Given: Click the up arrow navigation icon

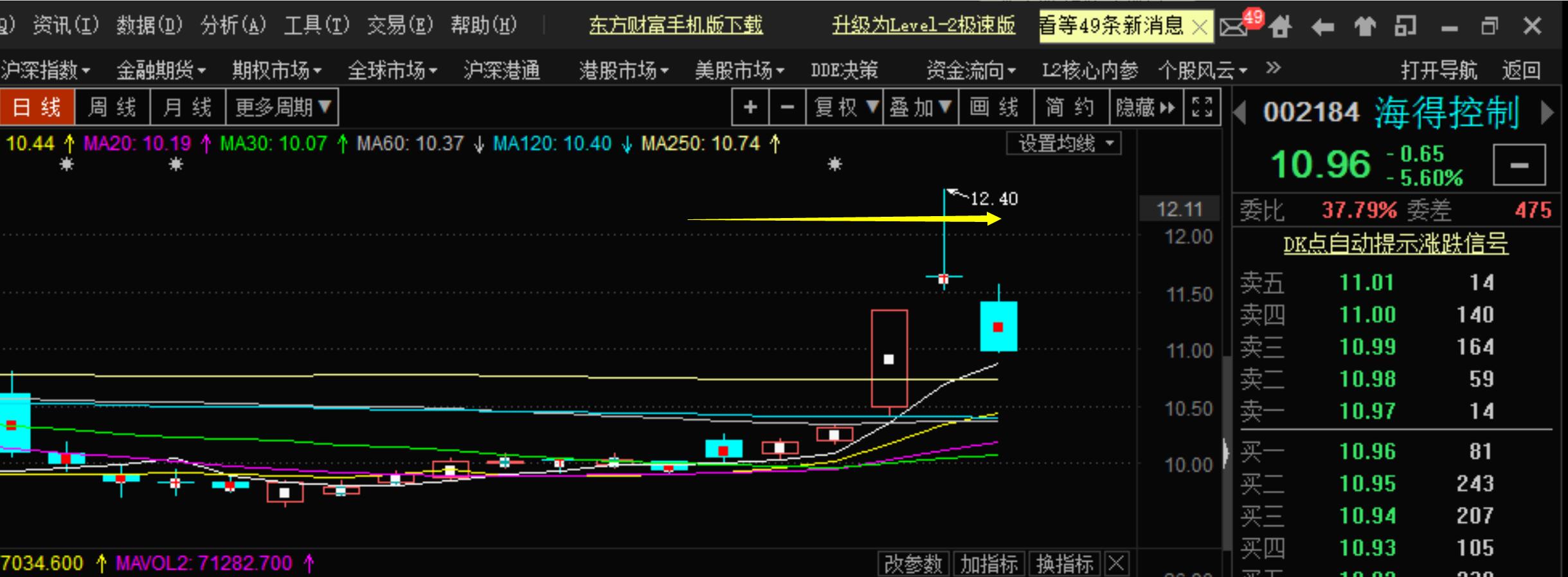Looking at the screenshot, I should coord(1364,26).
